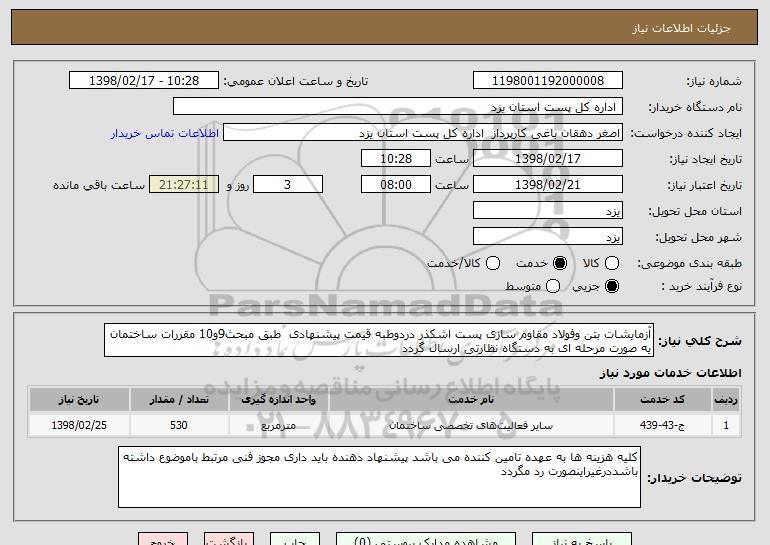
Task: Click creation date field 1398/02/17
Action: pos(548,159)
